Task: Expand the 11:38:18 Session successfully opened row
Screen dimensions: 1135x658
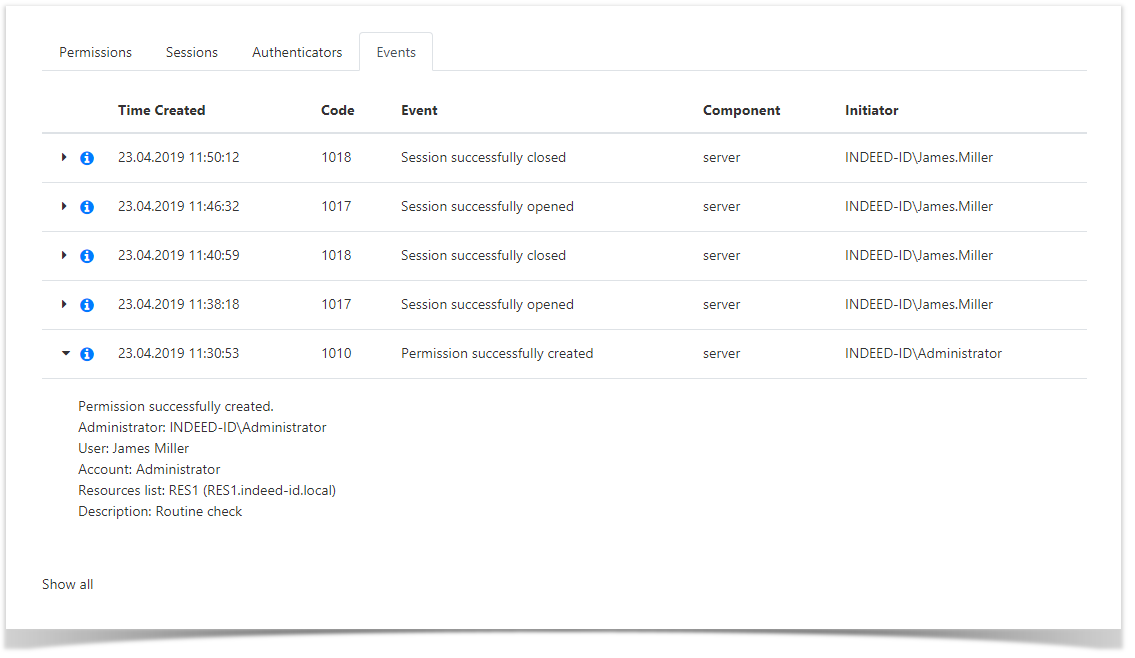Action: click(x=64, y=304)
